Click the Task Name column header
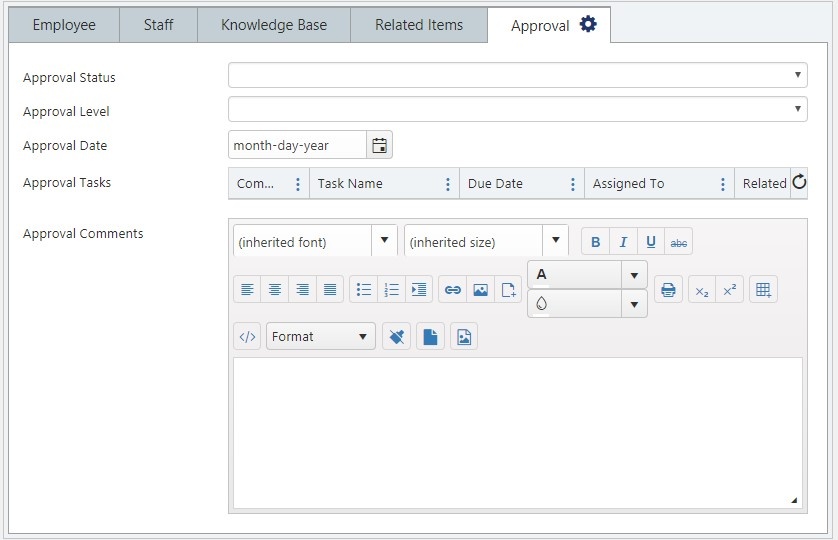838x540 pixels. (x=350, y=183)
